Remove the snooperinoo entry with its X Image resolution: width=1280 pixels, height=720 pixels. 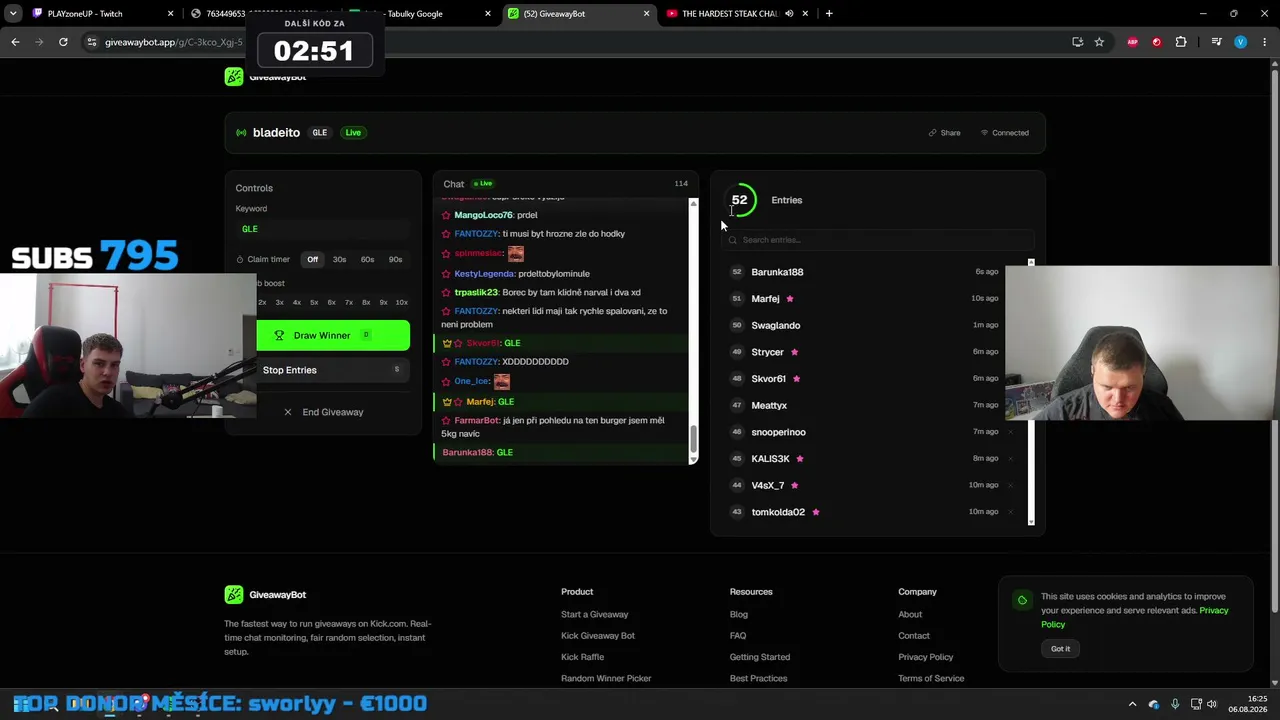1010,432
